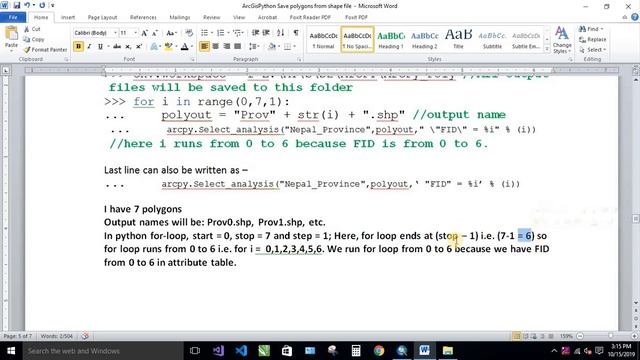Choose font color red A
Screen dimensions: 640x360
click(x=184, y=47)
